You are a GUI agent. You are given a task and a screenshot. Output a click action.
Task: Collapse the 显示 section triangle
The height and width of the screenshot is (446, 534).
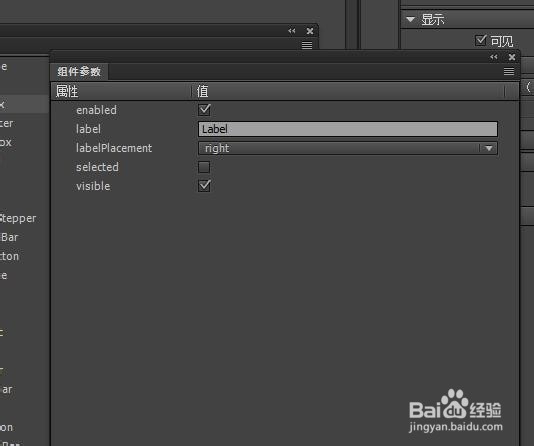pos(410,19)
